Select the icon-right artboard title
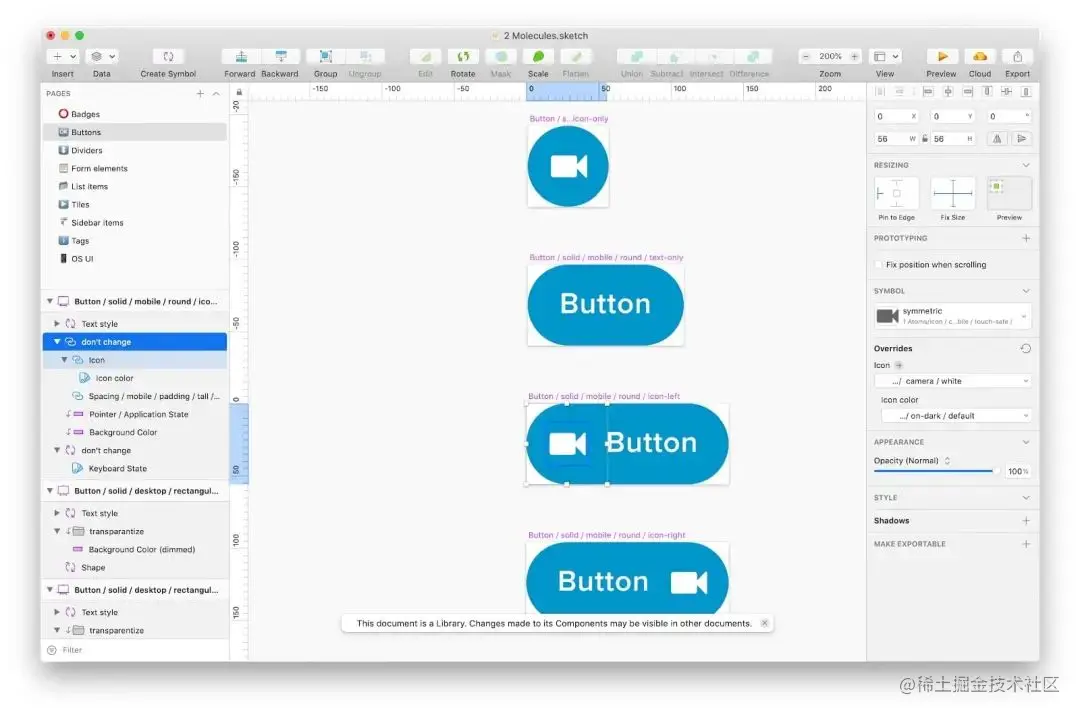 (x=606, y=535)
